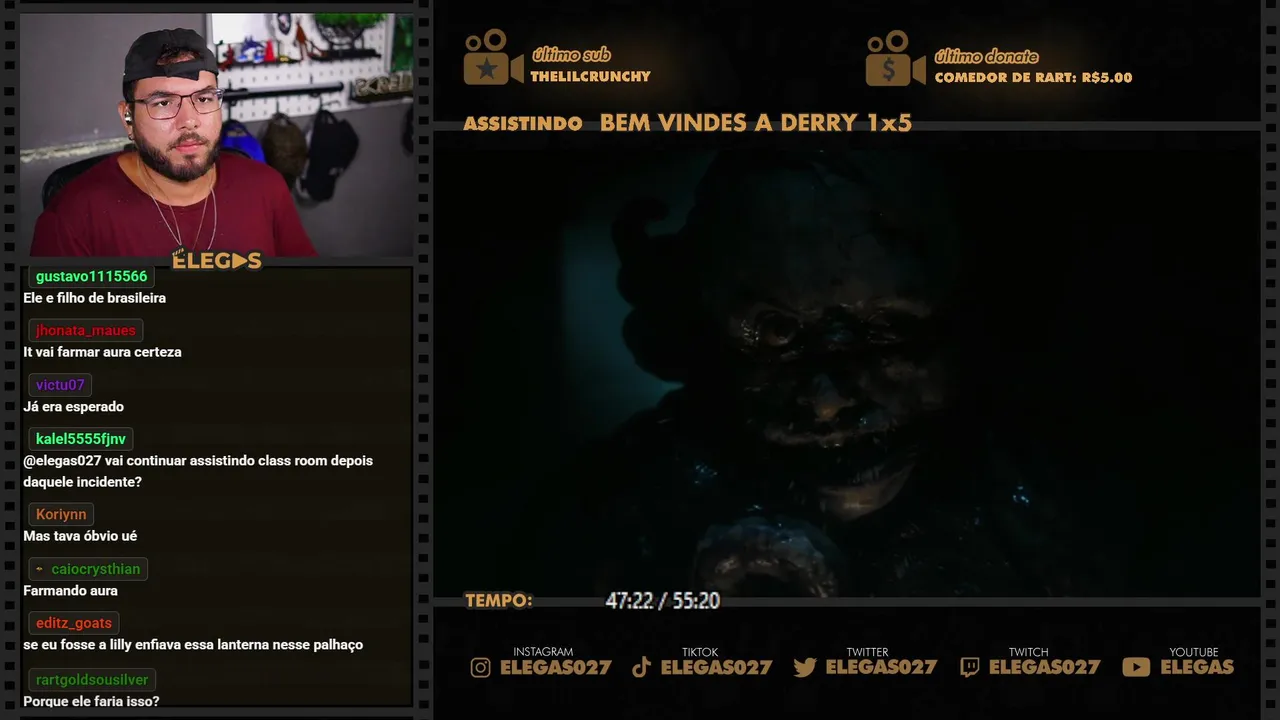Viewport: 1280px width, 720px height.
Task: Click message 'Farmando aura'
Action: click(70, 591)
